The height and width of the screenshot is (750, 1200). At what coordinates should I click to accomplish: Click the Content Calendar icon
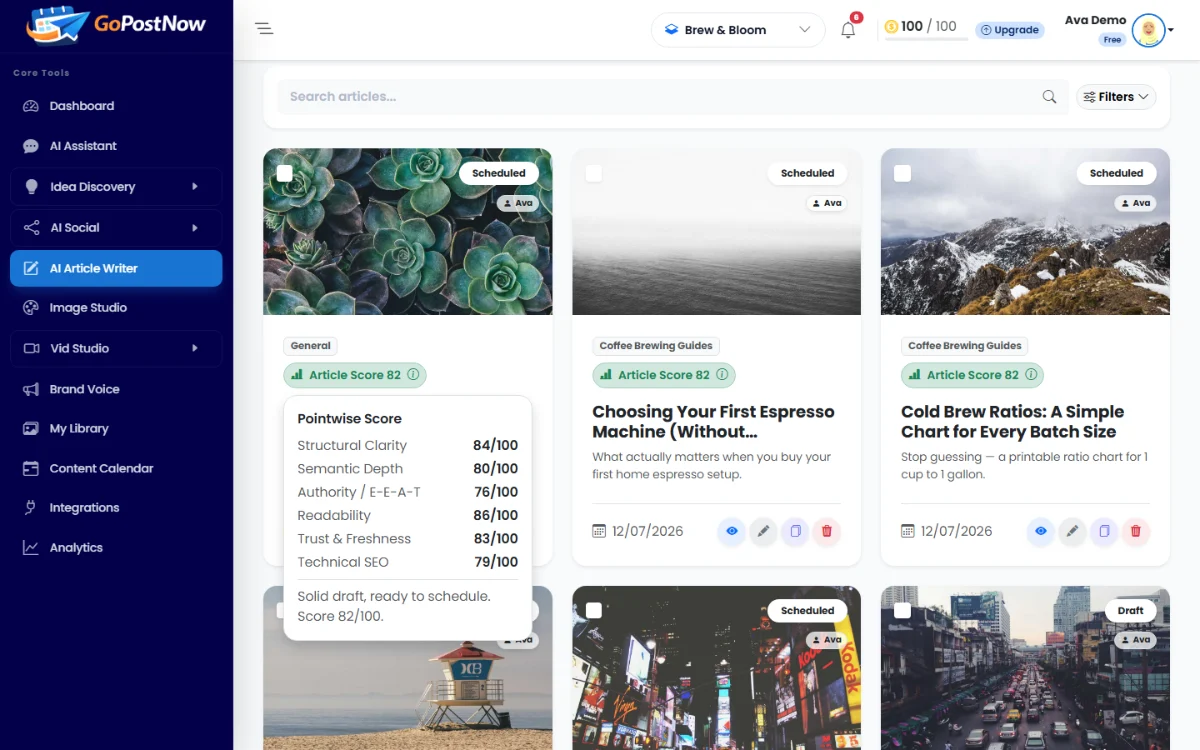tap(31, 468)
